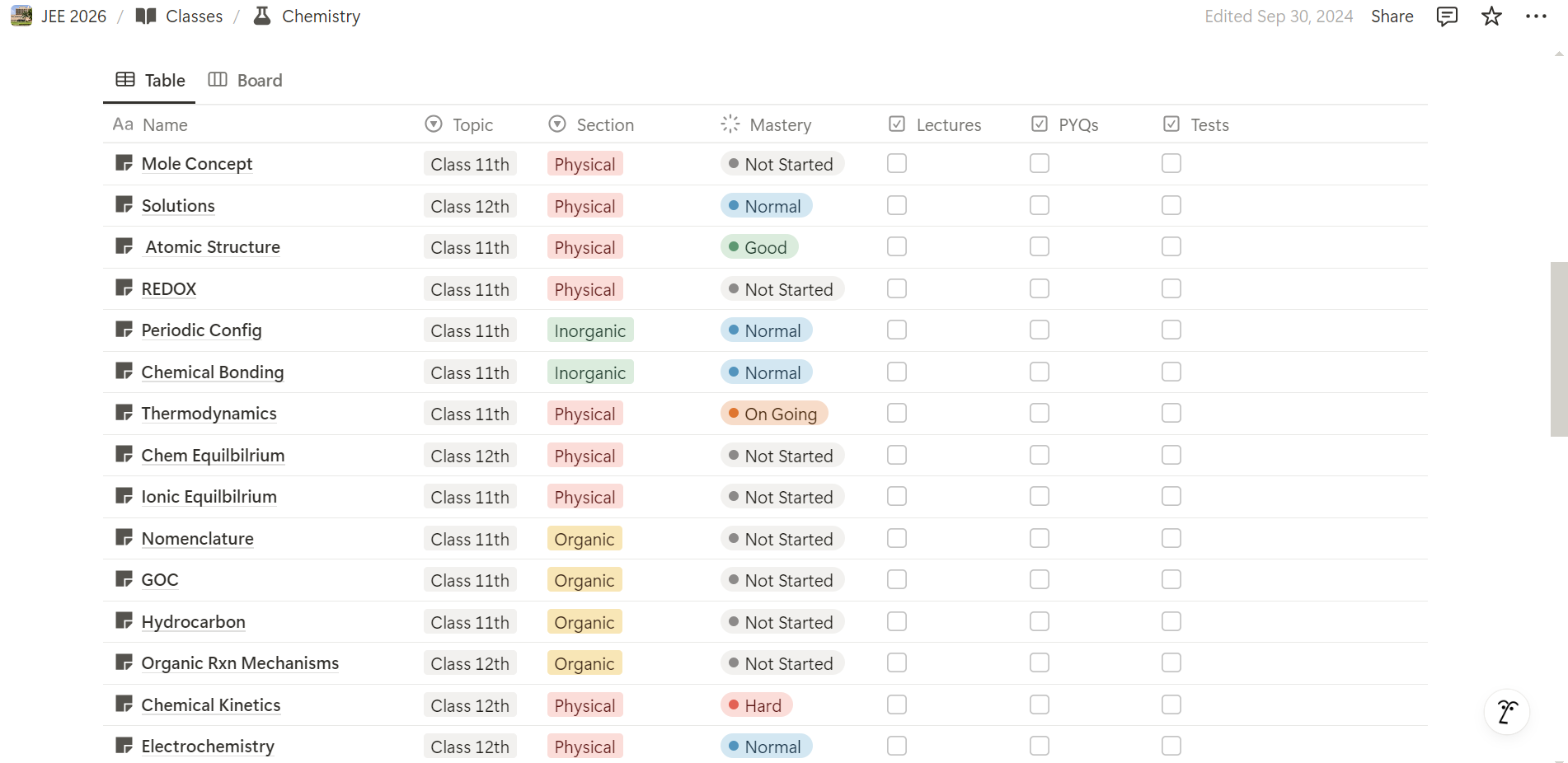Click the JEE 2026 breadcrumb icon
This screenshot has width=1568, height=763.
click(21, 16)
